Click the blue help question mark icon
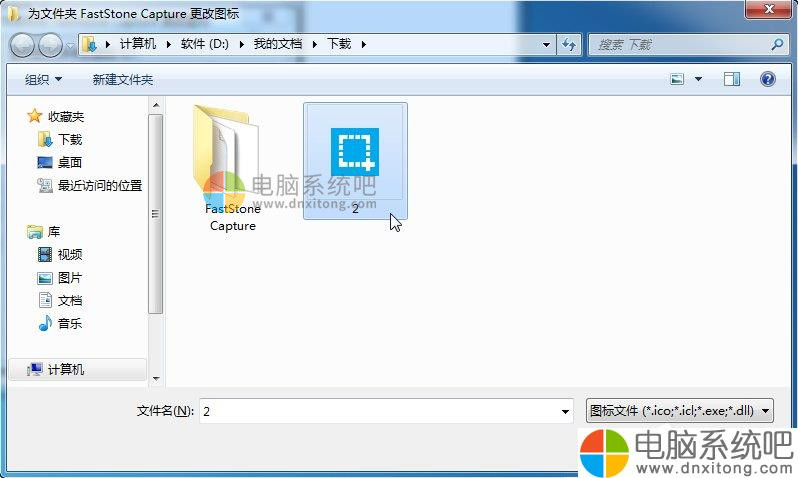This screenshot has width=798, height=478. pyautogui.click(x=767, y=79)
